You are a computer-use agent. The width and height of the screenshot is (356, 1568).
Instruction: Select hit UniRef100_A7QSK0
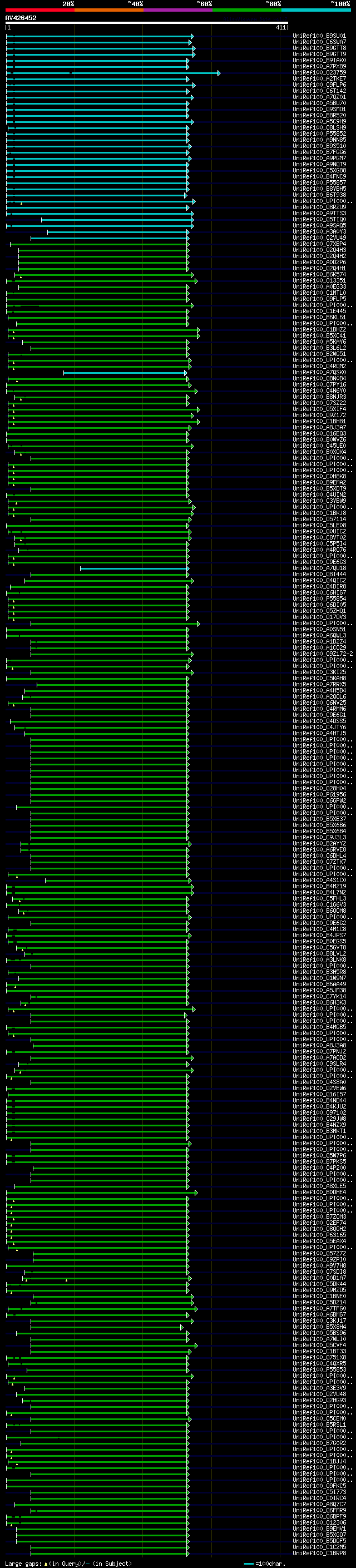coord(319,373)
